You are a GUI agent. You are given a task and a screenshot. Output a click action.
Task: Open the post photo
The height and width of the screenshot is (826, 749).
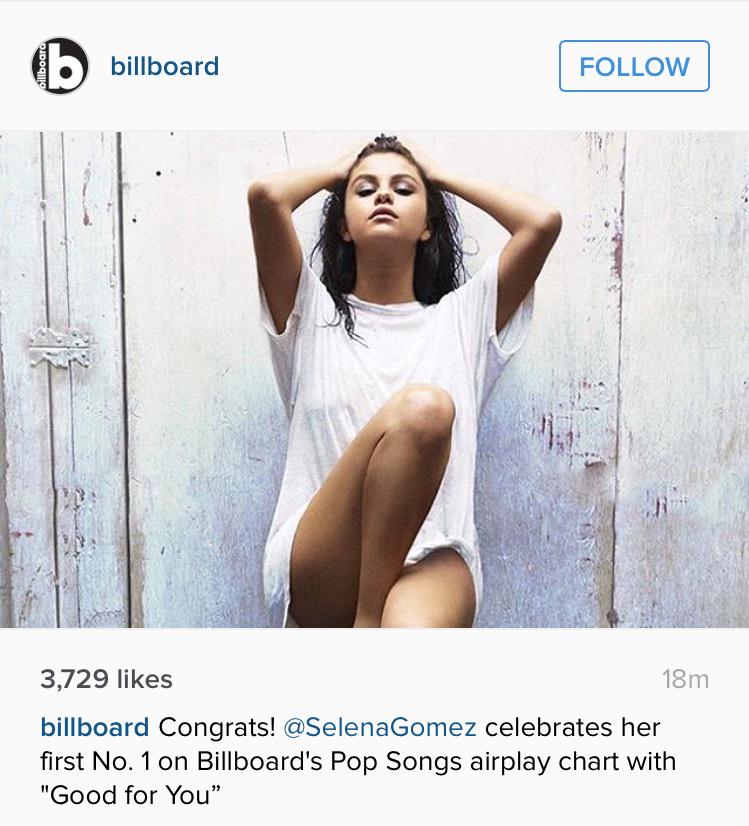point(374,379)
